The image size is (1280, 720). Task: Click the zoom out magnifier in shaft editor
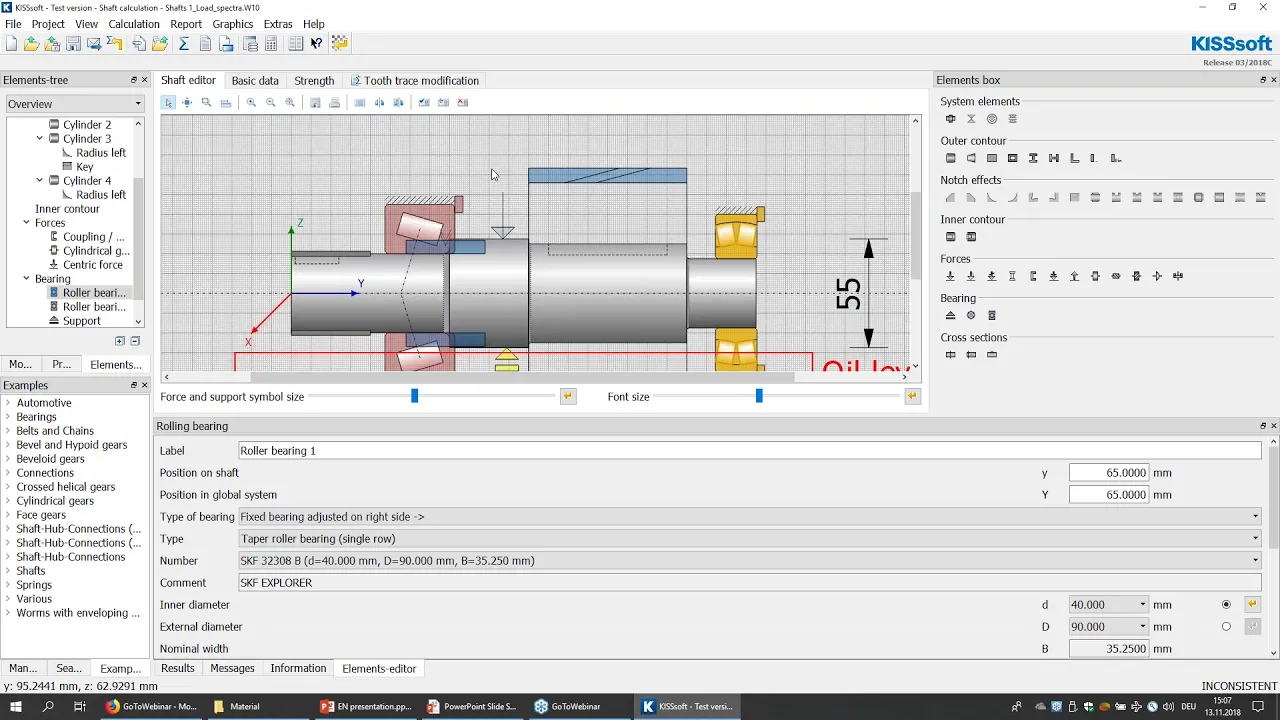[270, 102]
